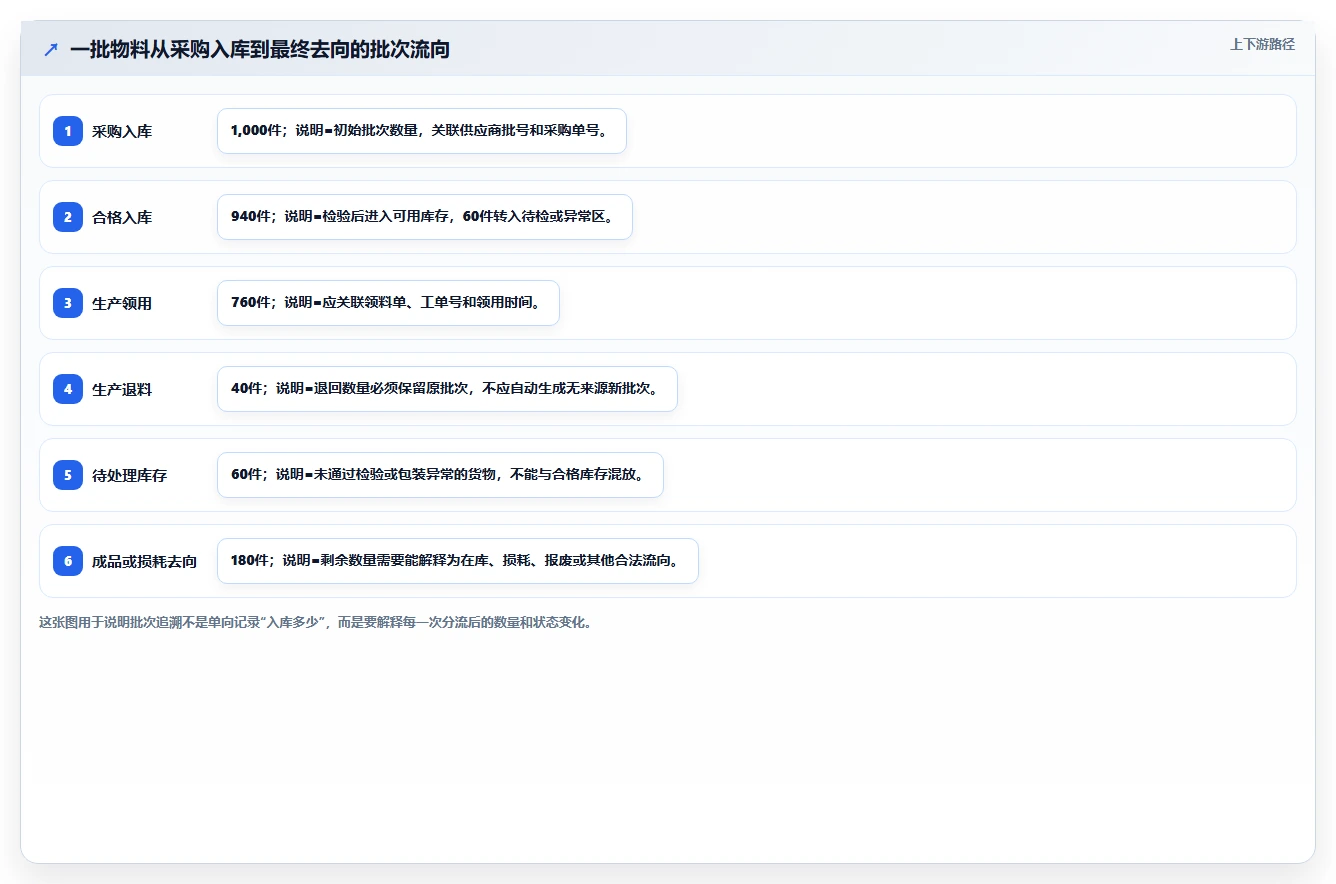The width and height of the screenshot is (1336, 884).
Task: Click the arrow icon beside the header title
Action: pyautogui.click(x=51, y=49)
